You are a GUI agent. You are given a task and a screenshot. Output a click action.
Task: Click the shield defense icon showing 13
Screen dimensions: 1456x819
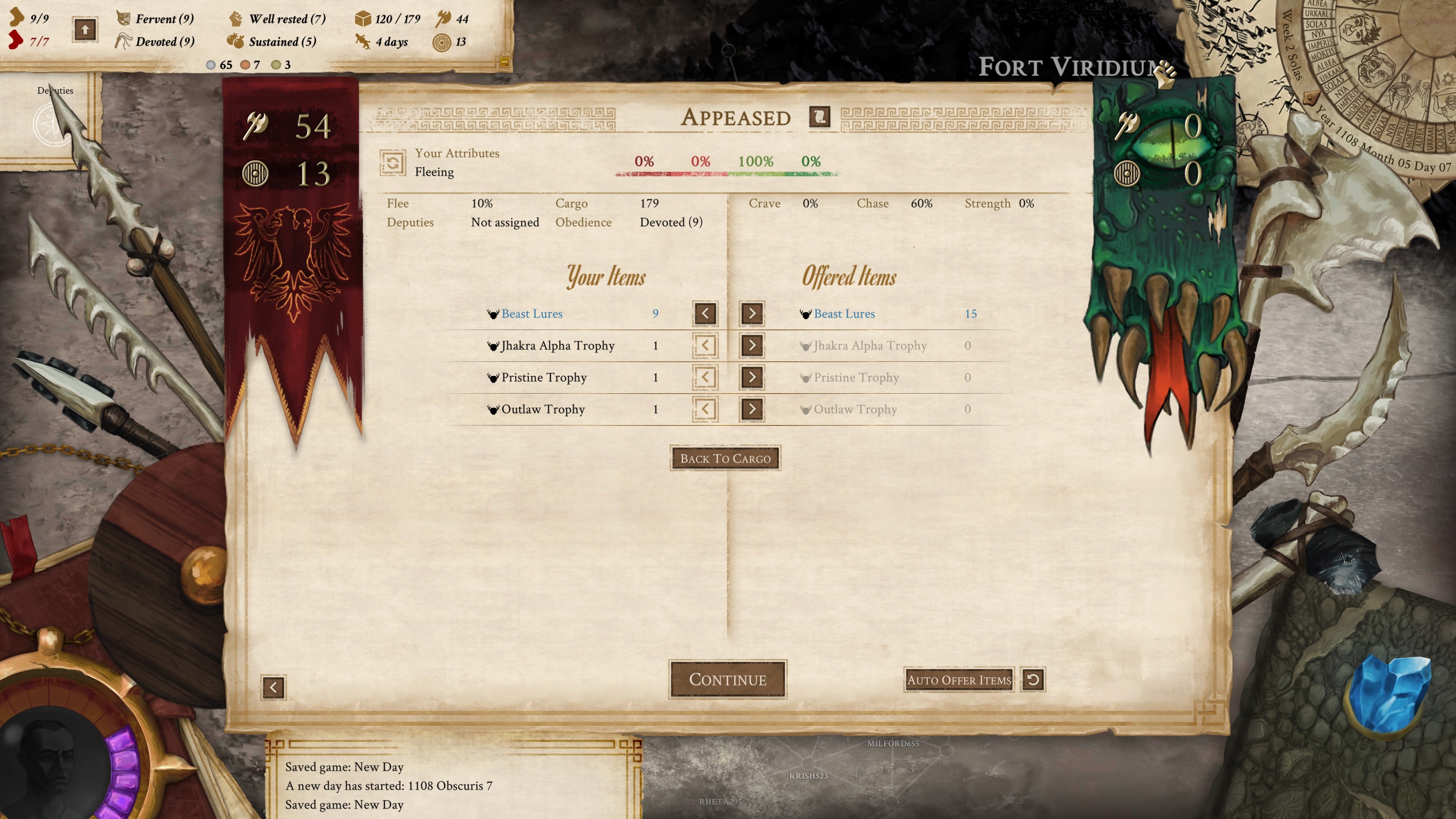pos(441,42)
